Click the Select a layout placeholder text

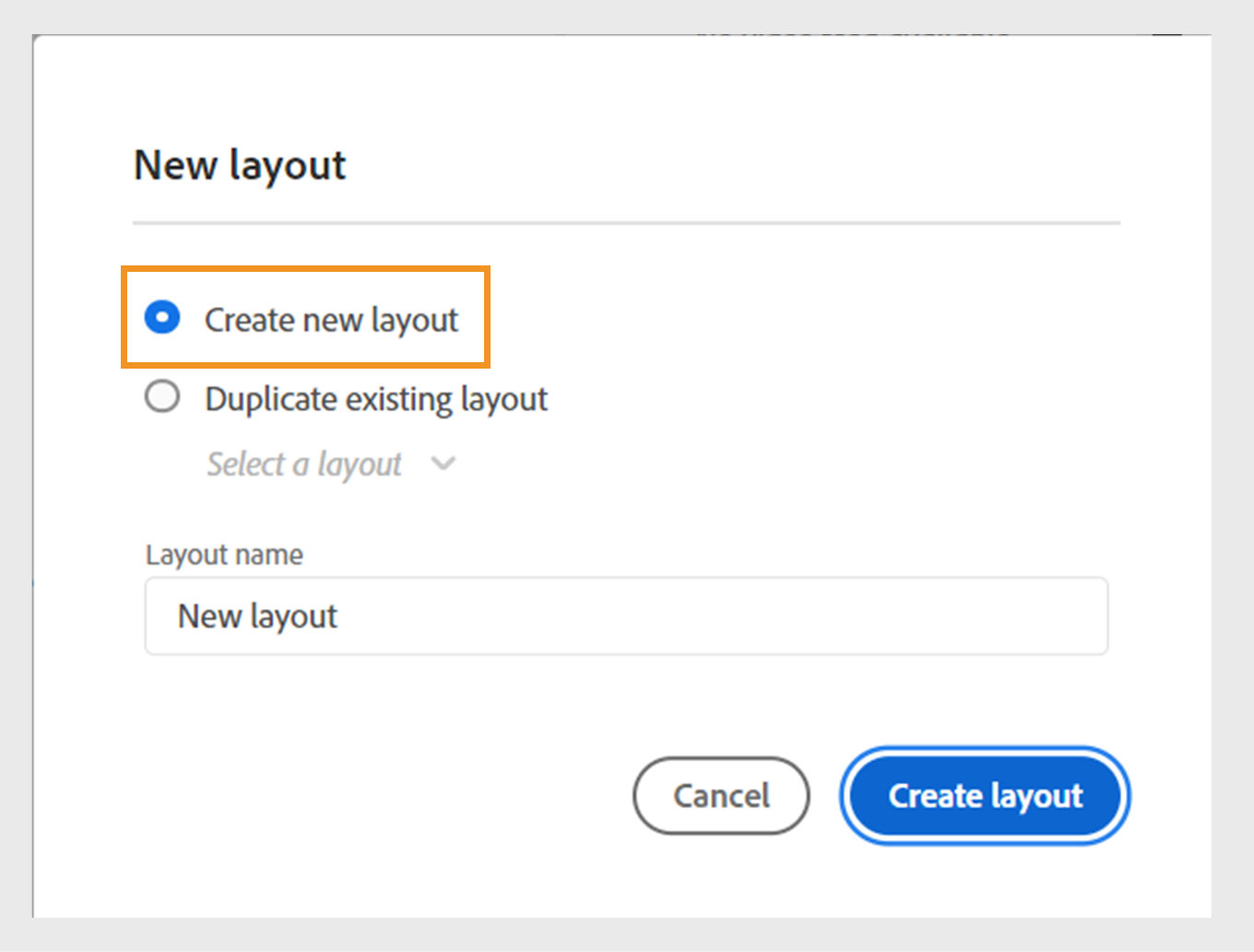point(304,464)
